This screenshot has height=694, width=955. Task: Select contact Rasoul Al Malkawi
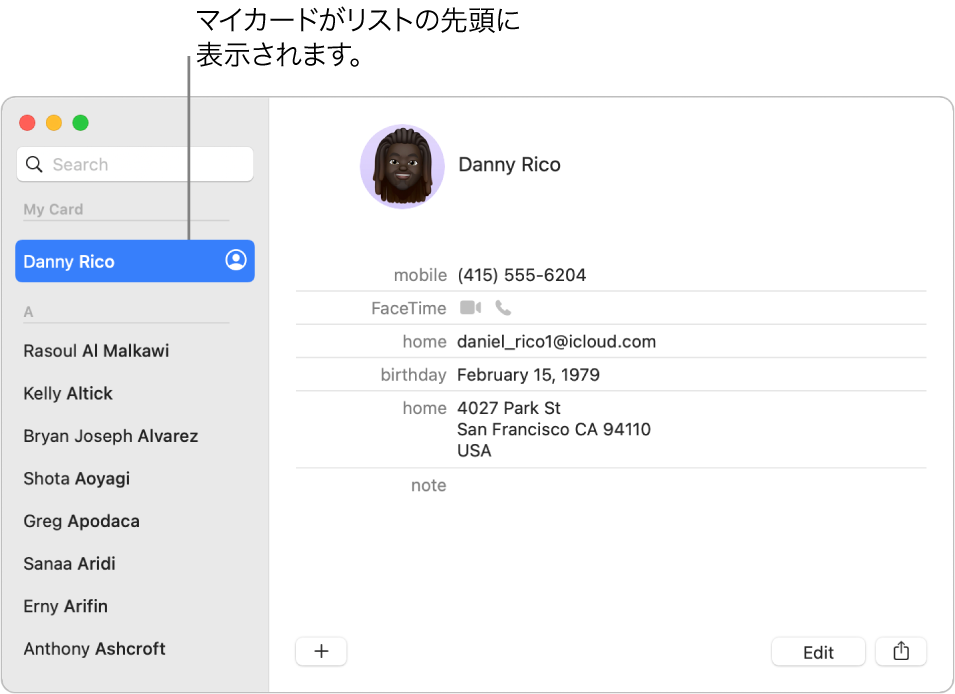coord(96,351)
